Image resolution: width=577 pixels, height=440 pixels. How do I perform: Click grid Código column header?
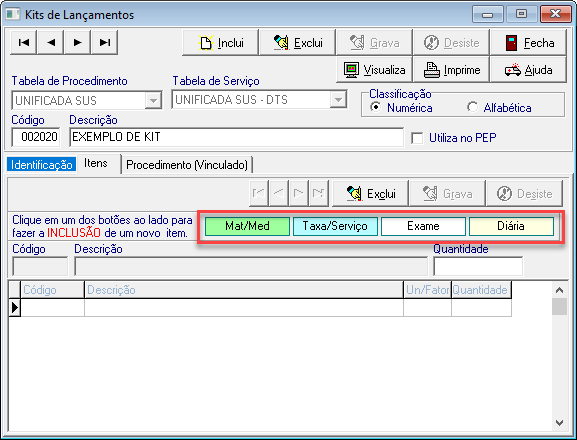pyautogui.click(x=52, y=290)
